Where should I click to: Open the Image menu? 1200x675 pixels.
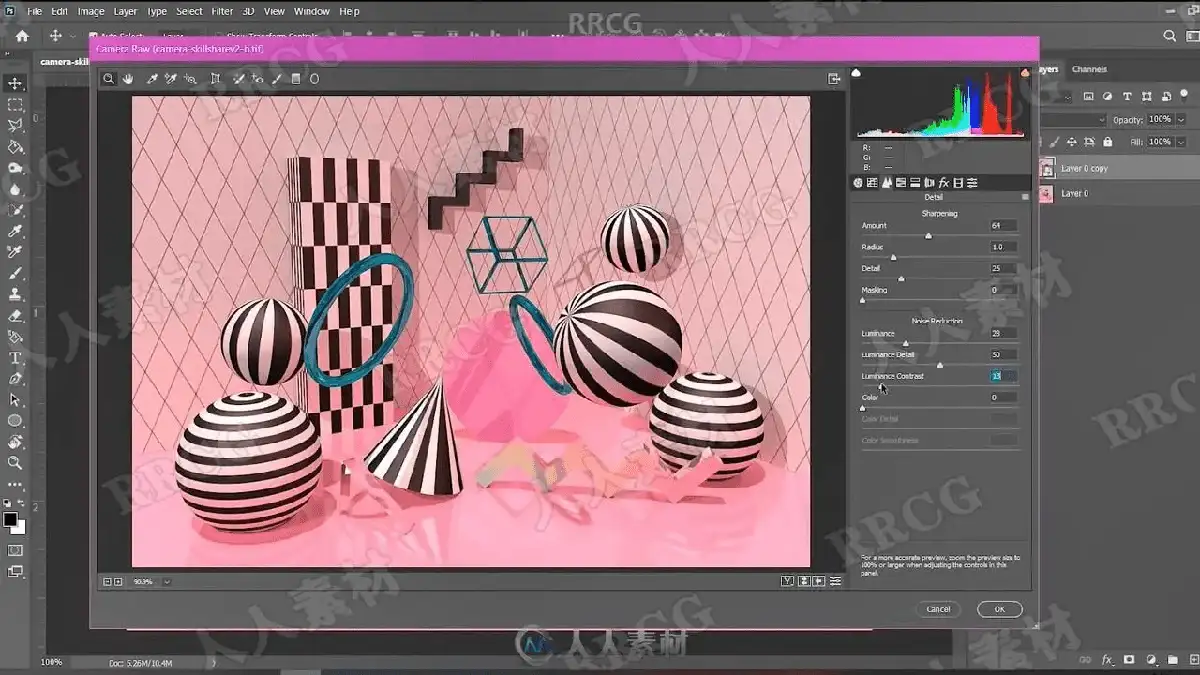pos(91,11)
